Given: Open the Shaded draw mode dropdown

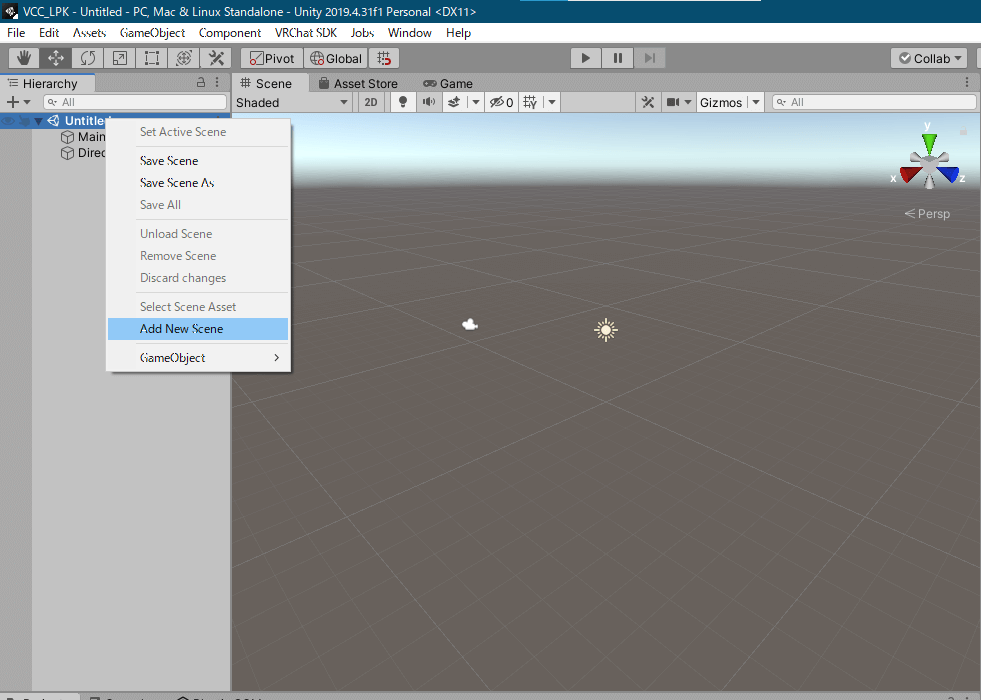Looking at the screenshot, I should point(292,102).
